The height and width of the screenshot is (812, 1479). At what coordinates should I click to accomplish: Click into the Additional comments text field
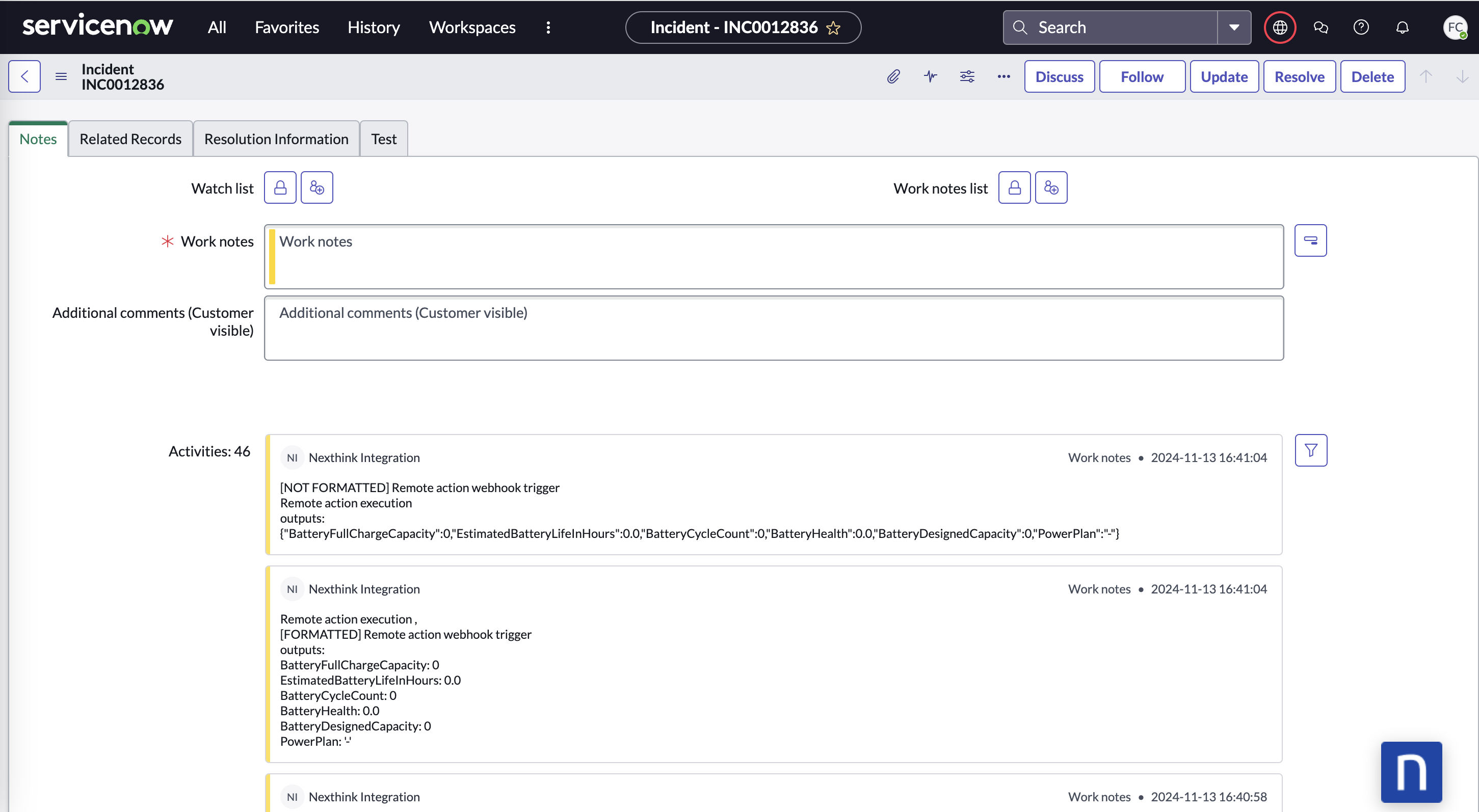(773, 328)
